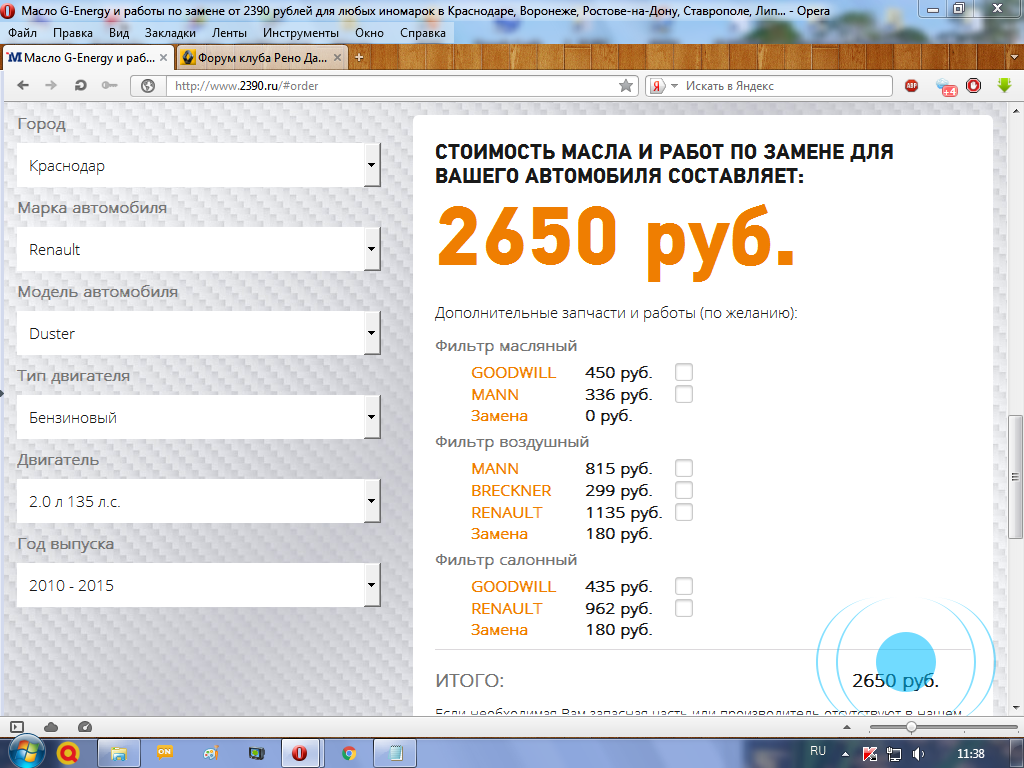Close the Масло G-Energy tab
The width and height of the screenshot is (1024, 768).
click(164, 57)
